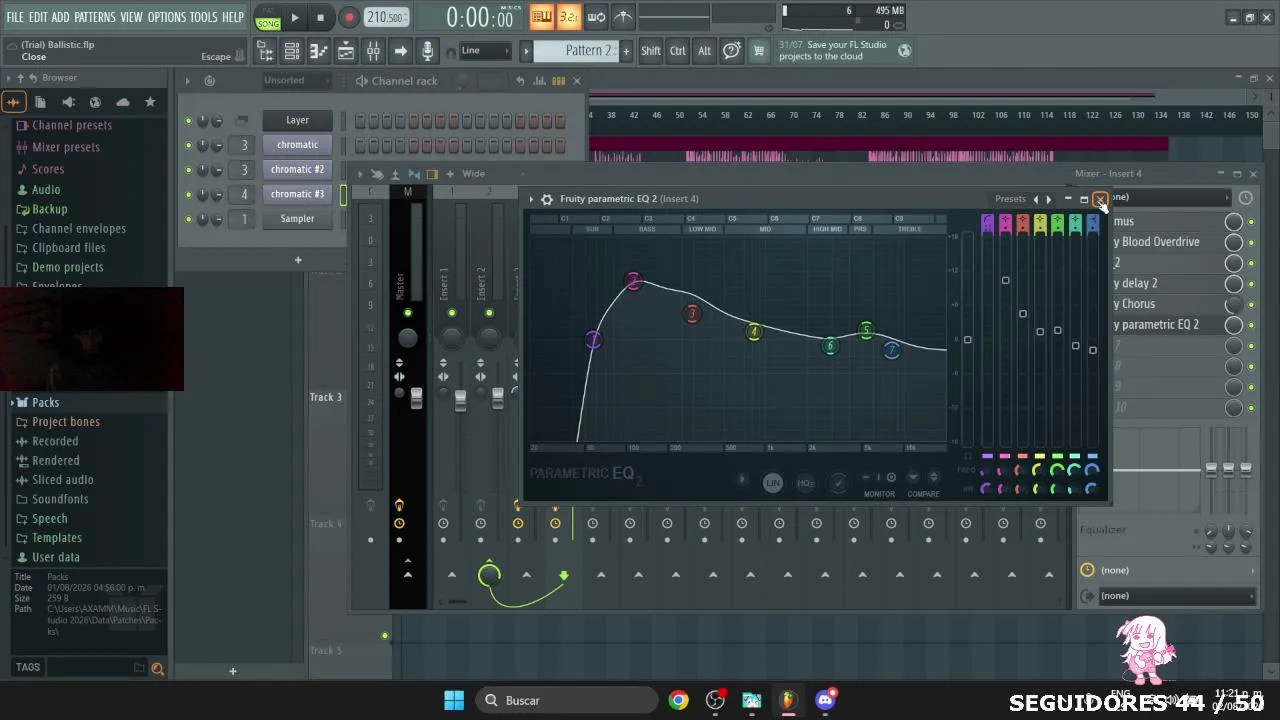Toggle the LIN mode button in EQ
Viewport: 1280px width, 720px height.
tap(773, 483)
